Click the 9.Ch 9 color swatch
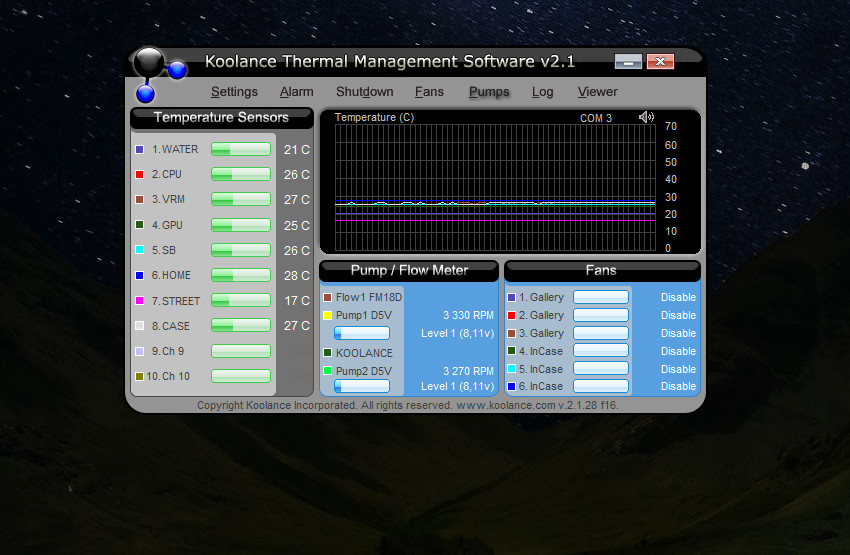Screen dimensions: 850x555 [139, 351]
